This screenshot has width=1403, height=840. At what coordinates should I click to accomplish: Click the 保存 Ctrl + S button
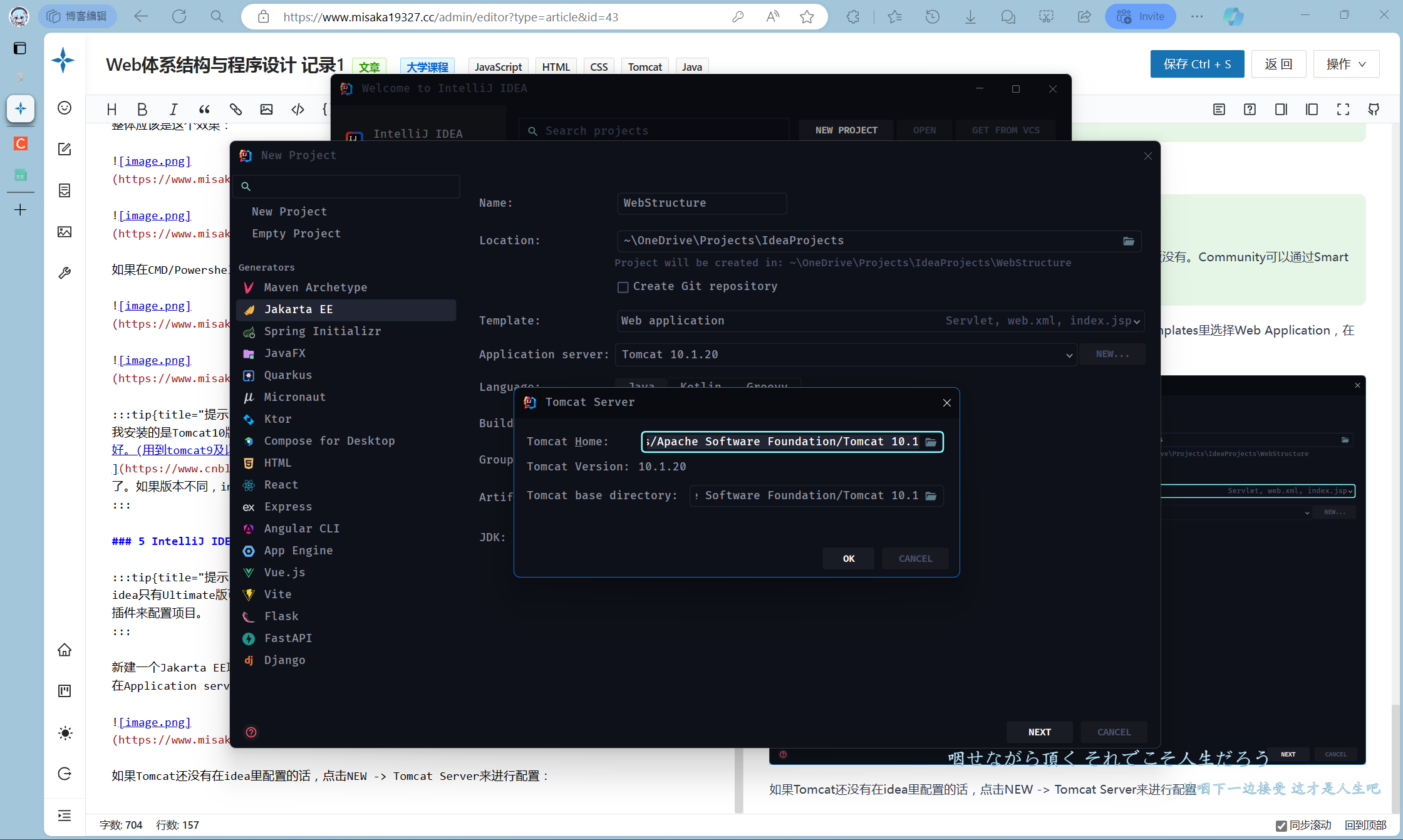1197,64
